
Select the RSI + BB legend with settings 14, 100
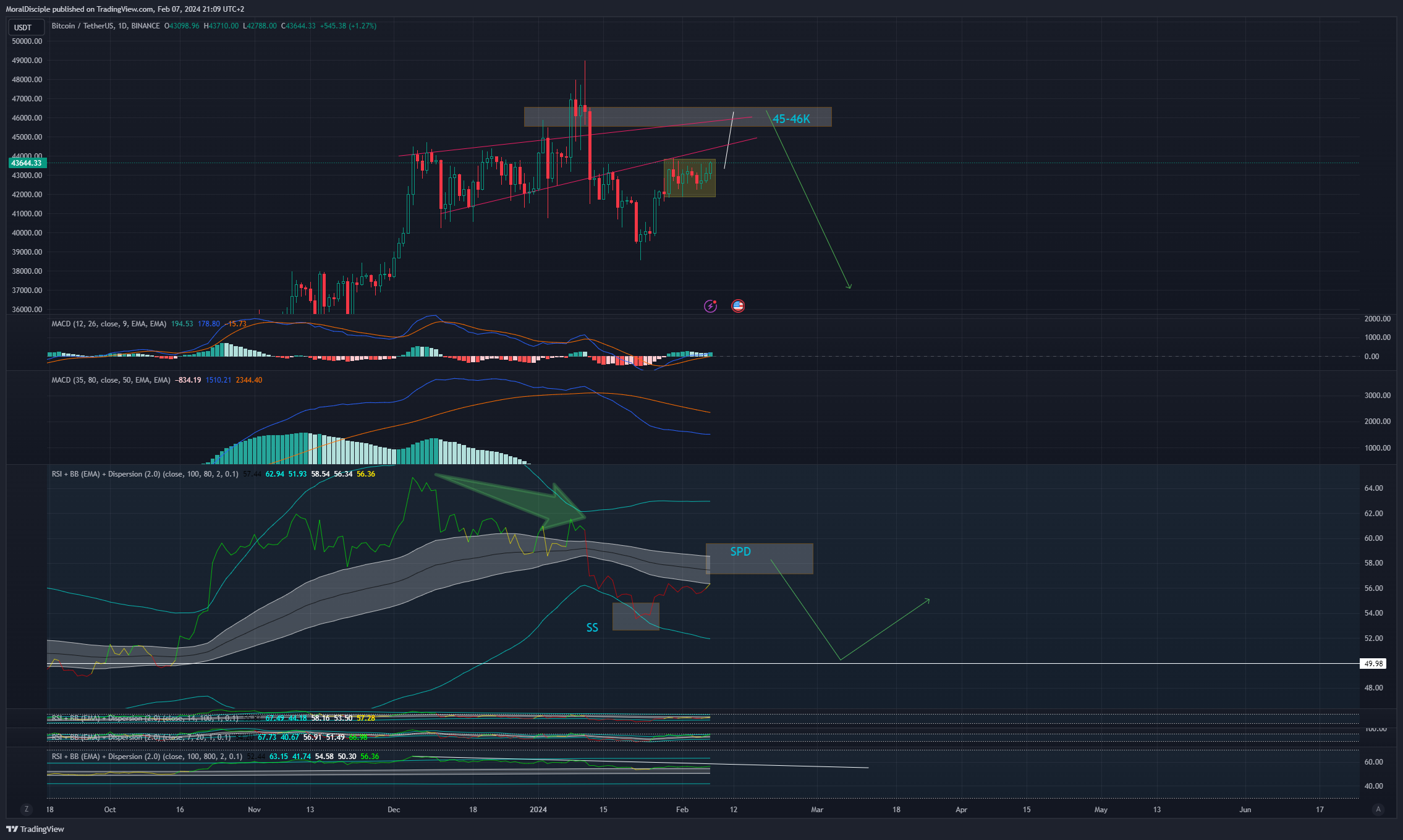[145, 718]
